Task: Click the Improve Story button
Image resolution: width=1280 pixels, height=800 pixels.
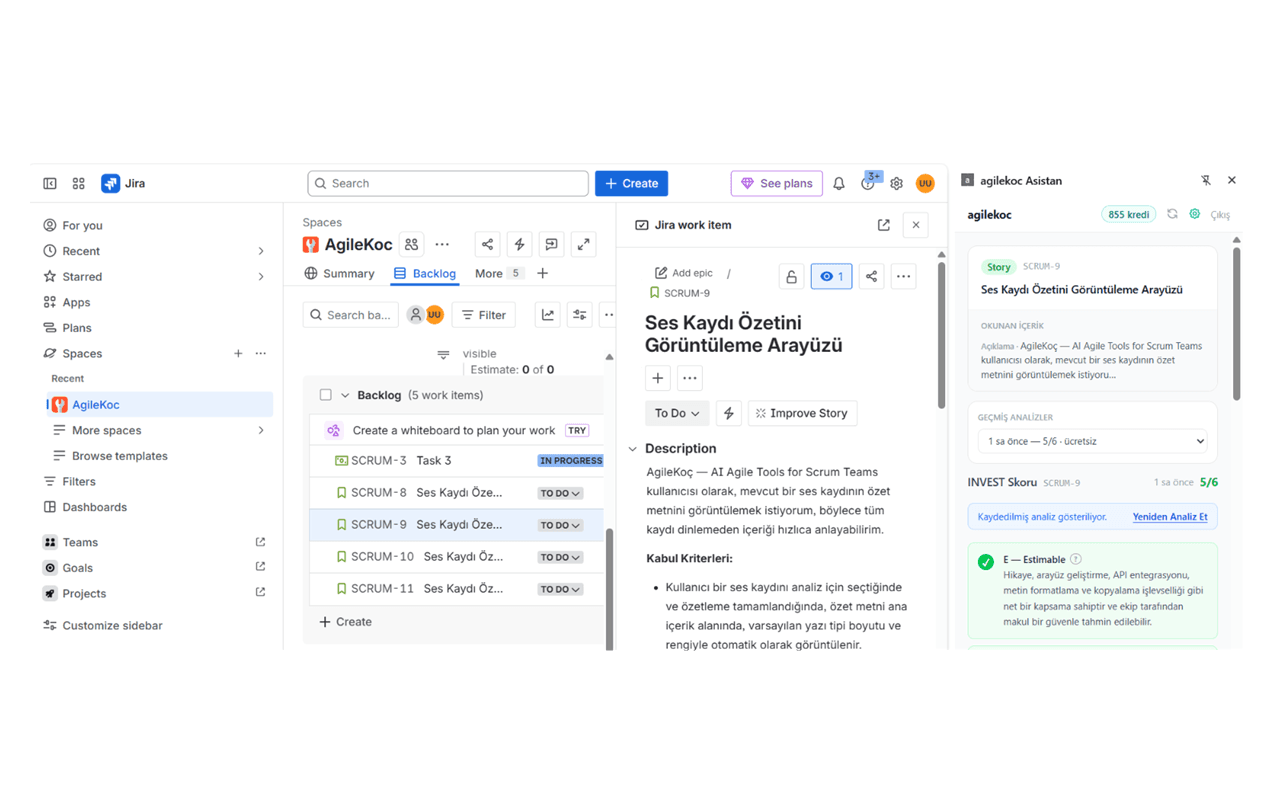Action: pyautogui.click(x=802, y=413)
